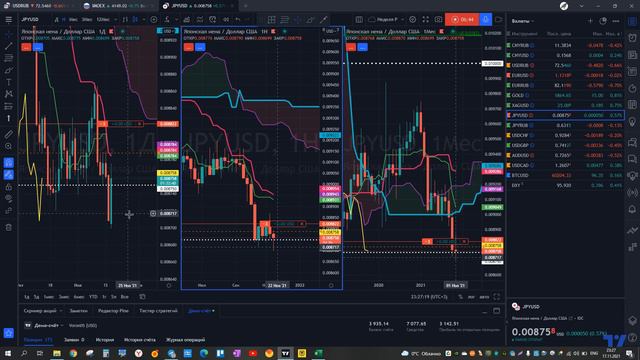Click the favorites star button at bottom left

[x=9, y=333]
